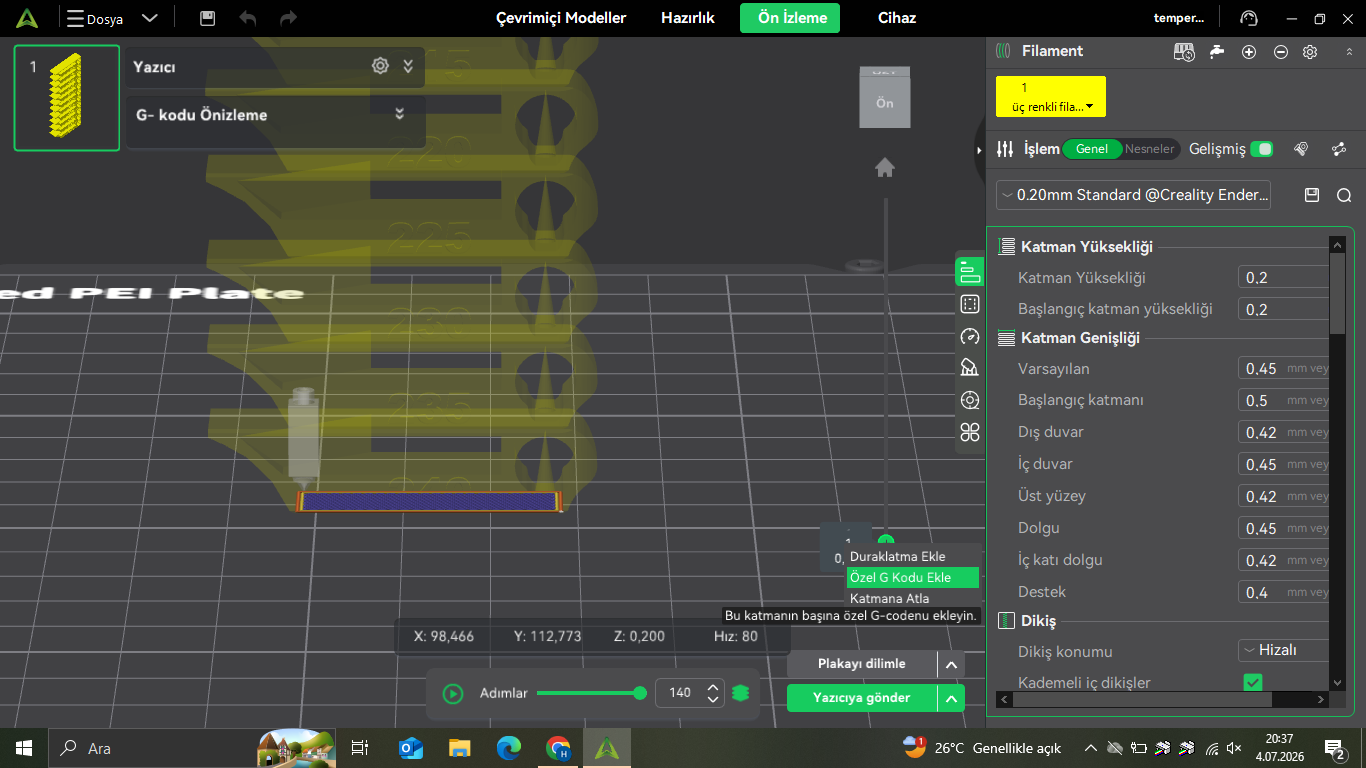This screenshot has width=1366, height=768.
Task: Switch process scope to Nesneler
Action: tap(1150, 149)
